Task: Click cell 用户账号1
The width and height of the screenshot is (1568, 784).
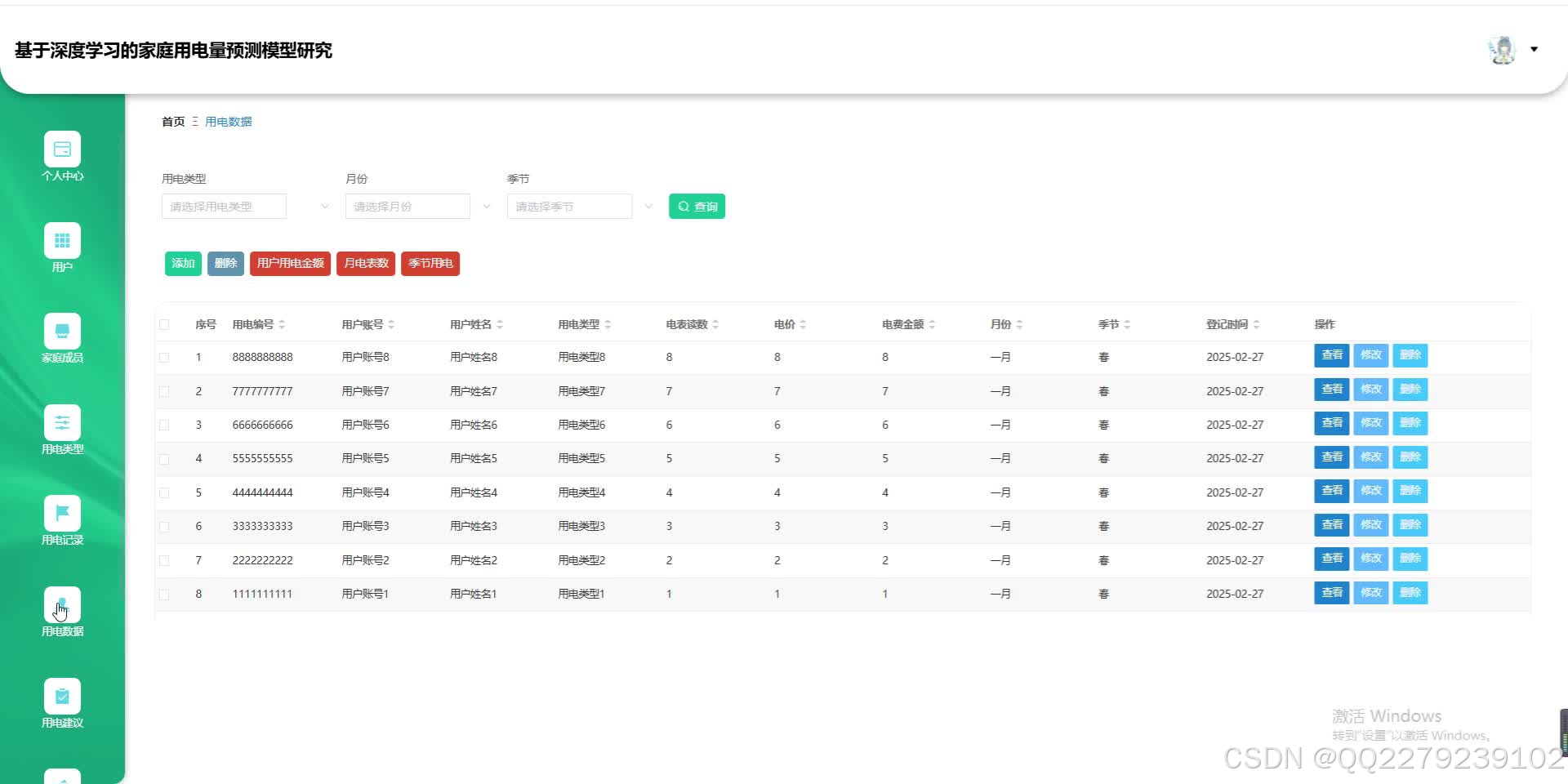Action: (365, 595)
